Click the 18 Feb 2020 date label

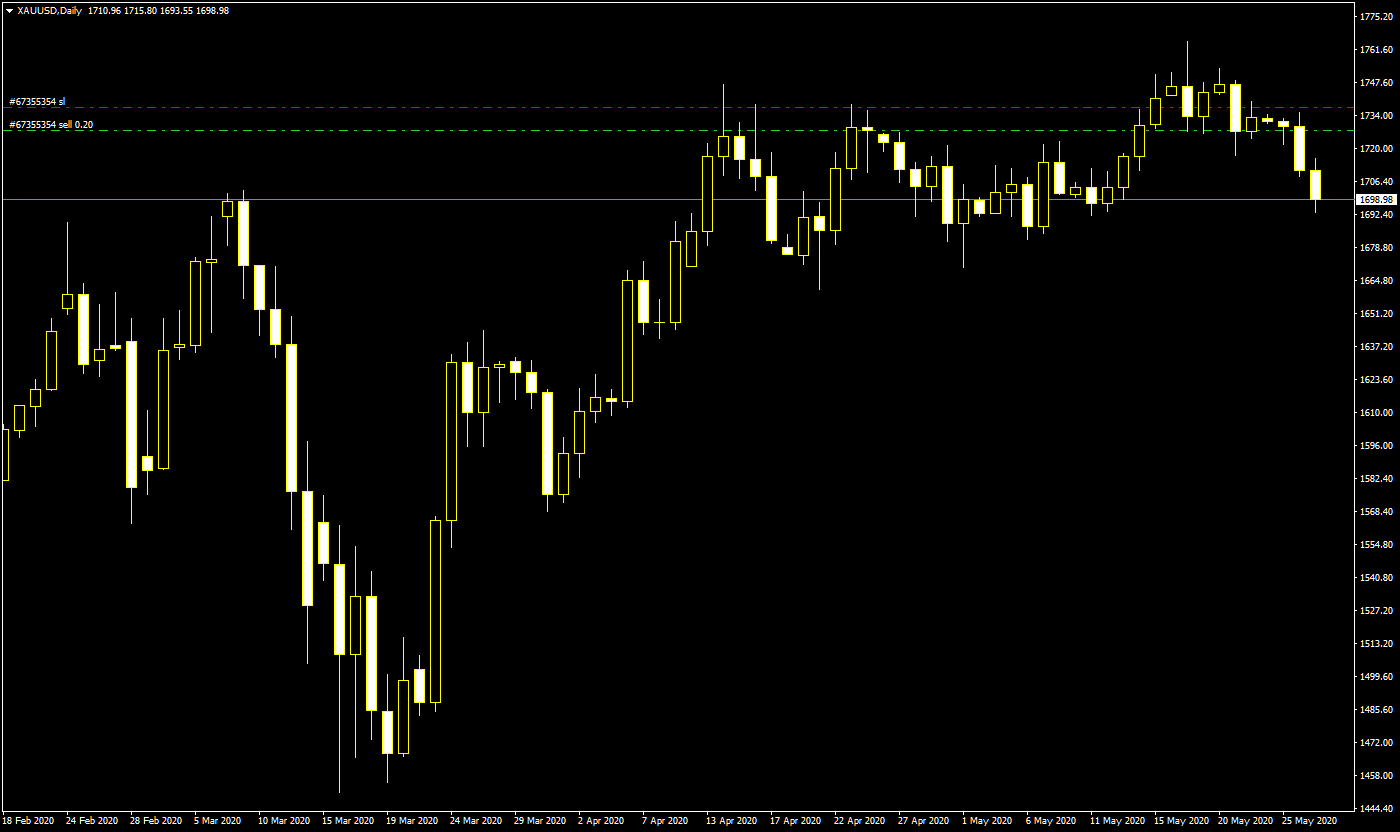pos(28,821)
